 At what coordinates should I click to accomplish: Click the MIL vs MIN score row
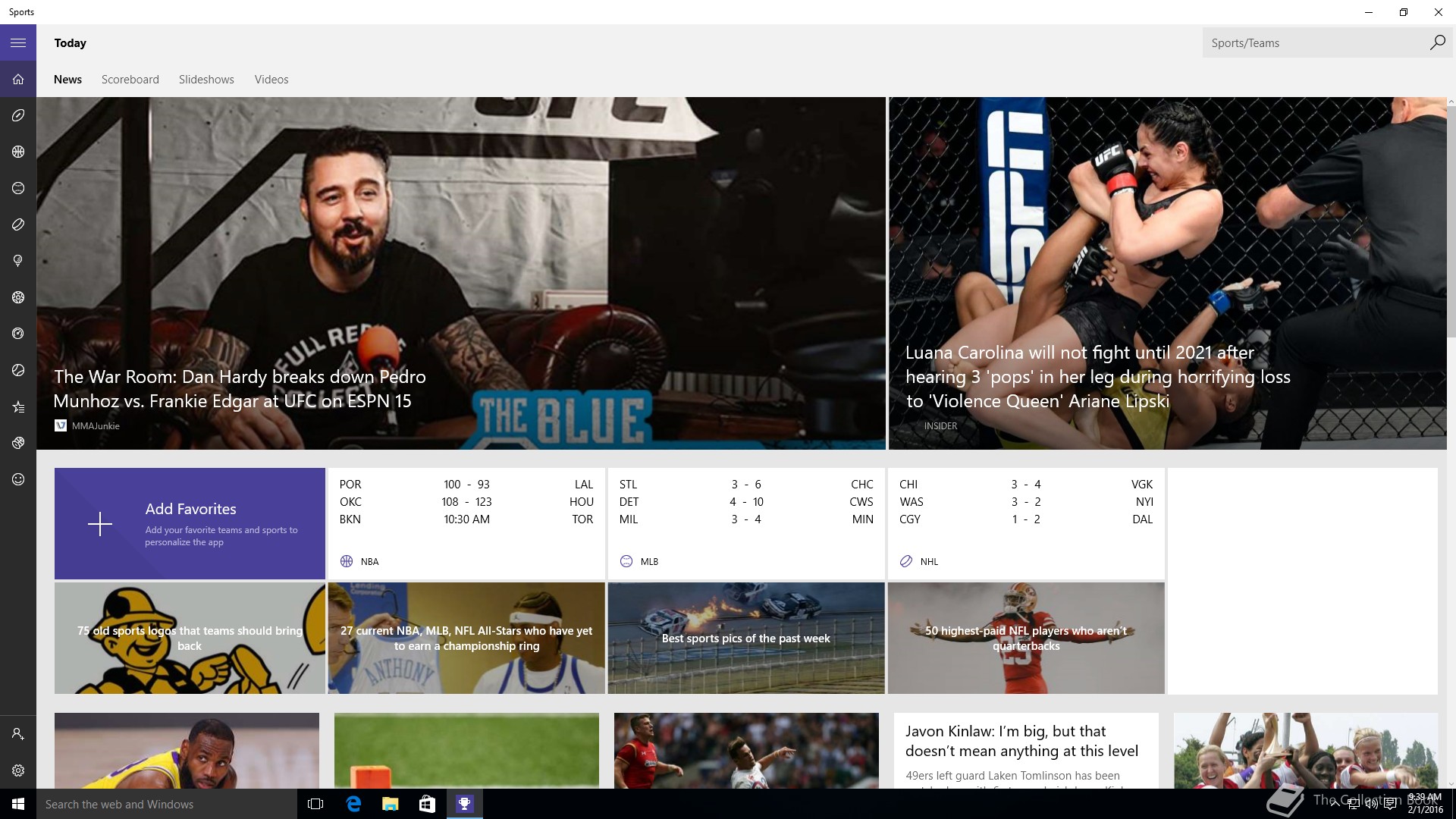746,519
